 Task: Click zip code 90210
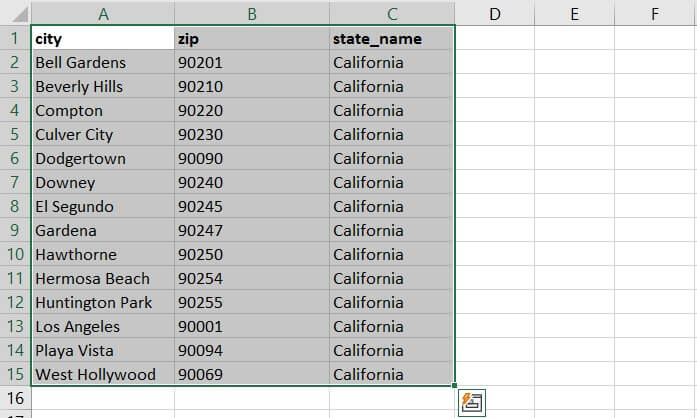pyautogui.click(x=252, y=86)
